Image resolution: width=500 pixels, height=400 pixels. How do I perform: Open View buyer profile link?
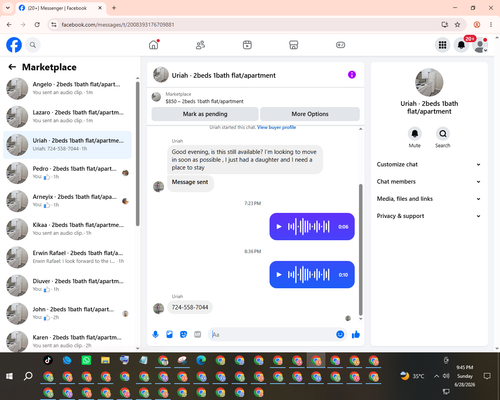pyautogui.click(x=276, y=127)
